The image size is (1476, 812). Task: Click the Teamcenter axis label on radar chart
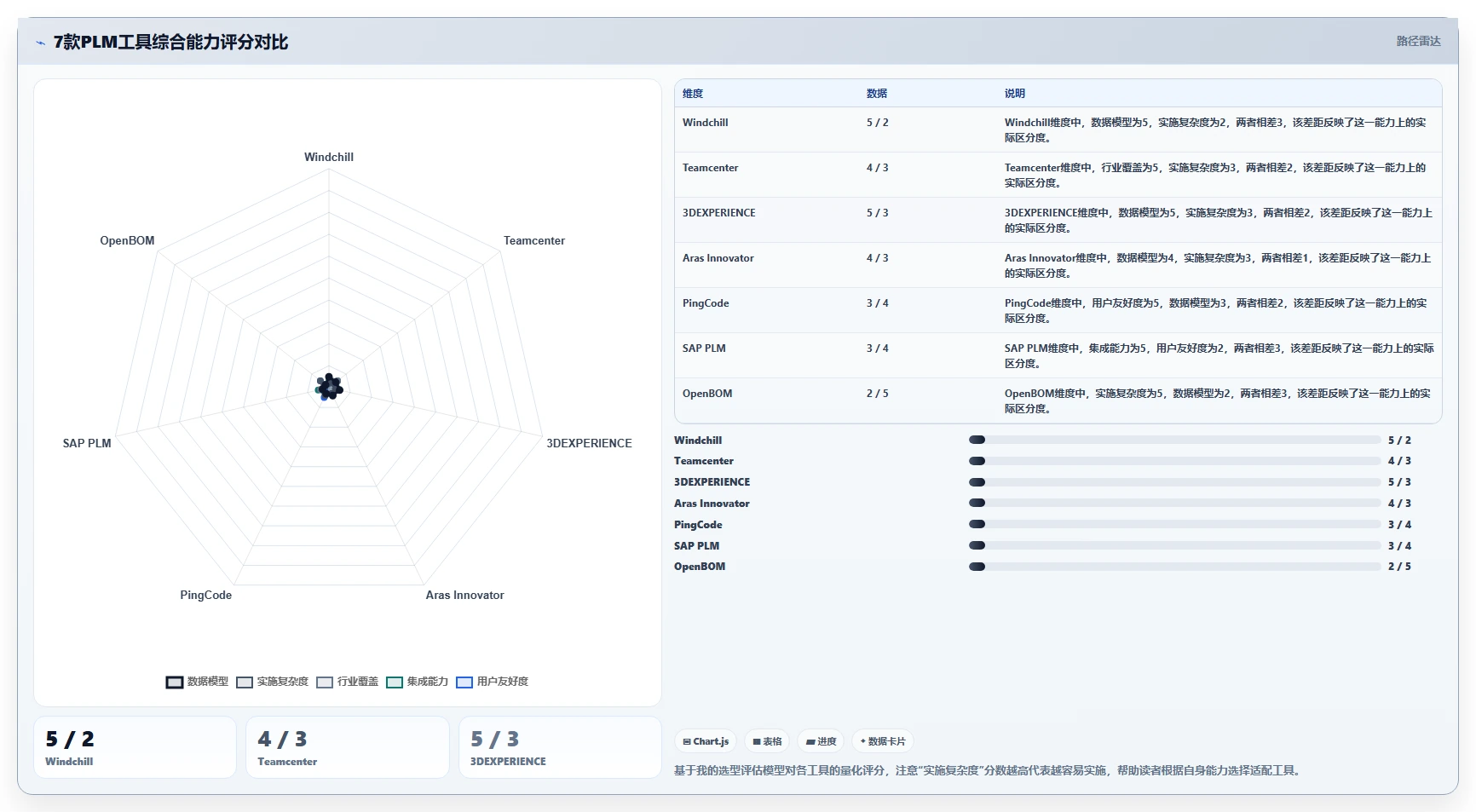534,240
